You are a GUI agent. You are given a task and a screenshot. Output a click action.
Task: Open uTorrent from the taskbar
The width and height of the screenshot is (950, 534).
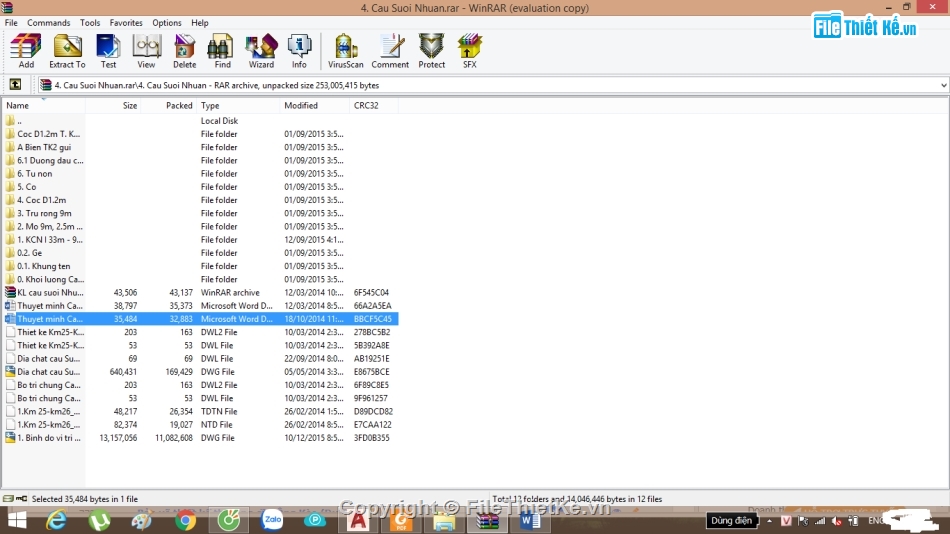(x=99, y=521)
